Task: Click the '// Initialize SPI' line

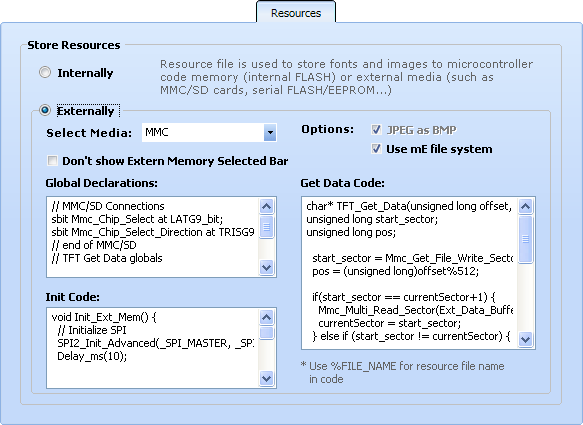Action: (92, 330)
